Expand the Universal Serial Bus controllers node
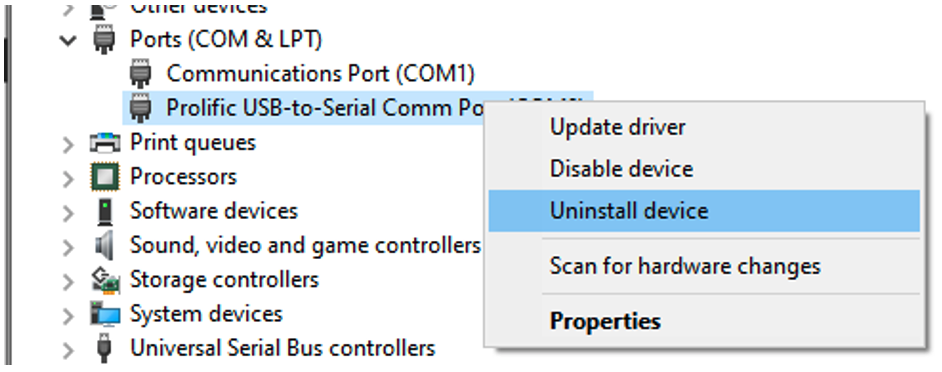The image size is (942, 372). click(x=68, y=350)
